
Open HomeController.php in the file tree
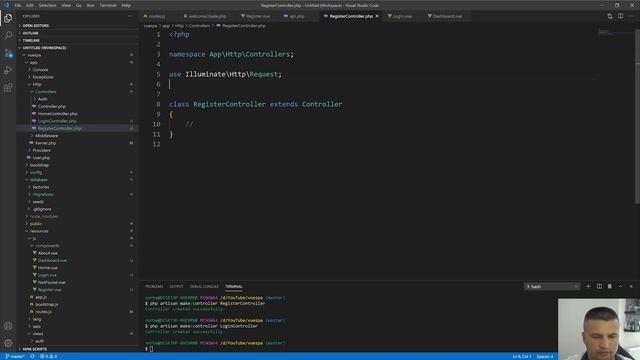click(57, 114)
